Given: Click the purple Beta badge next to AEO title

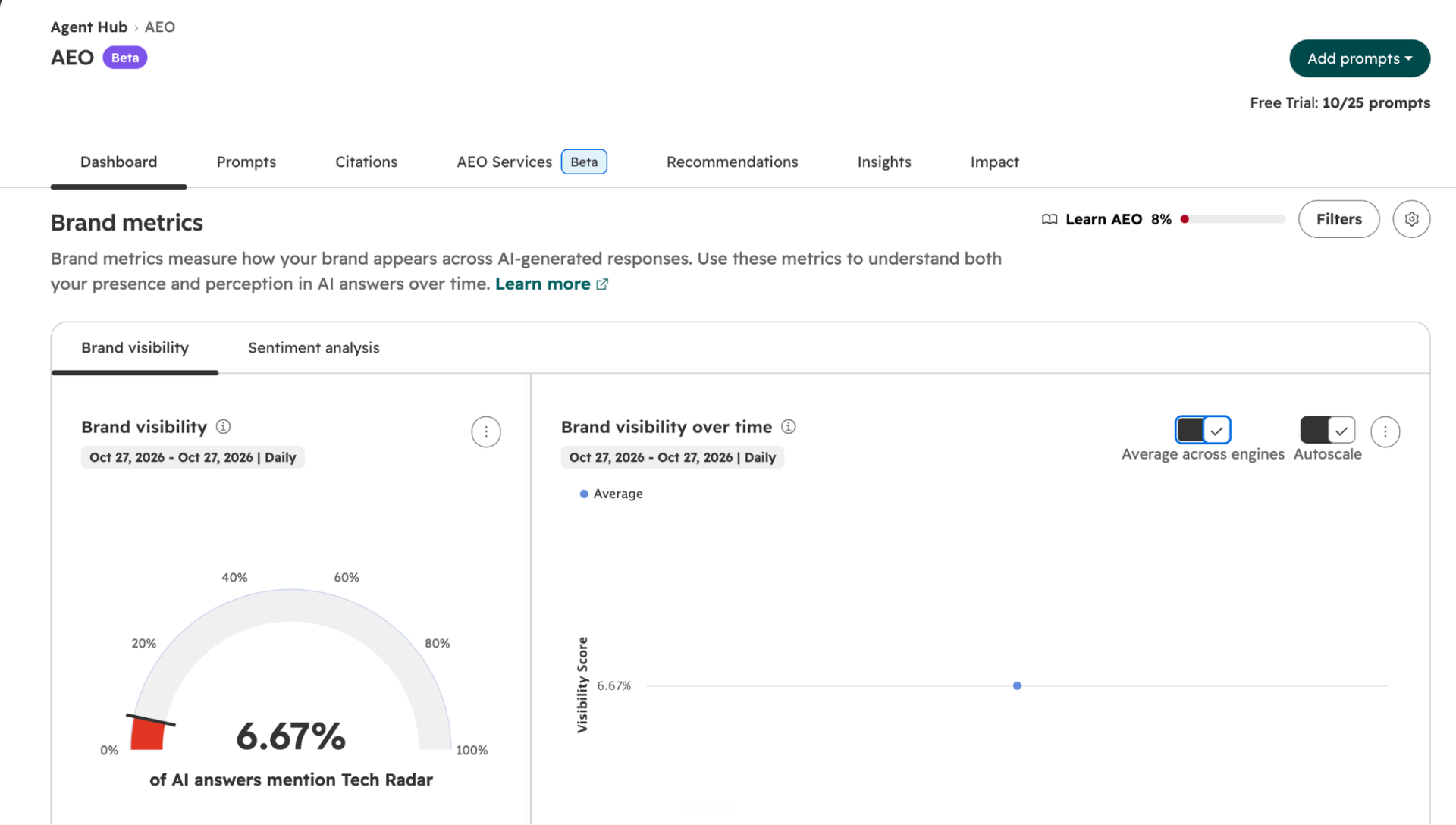Looking at the screenshot, I should pyautogui.click(x=125, y=58).
